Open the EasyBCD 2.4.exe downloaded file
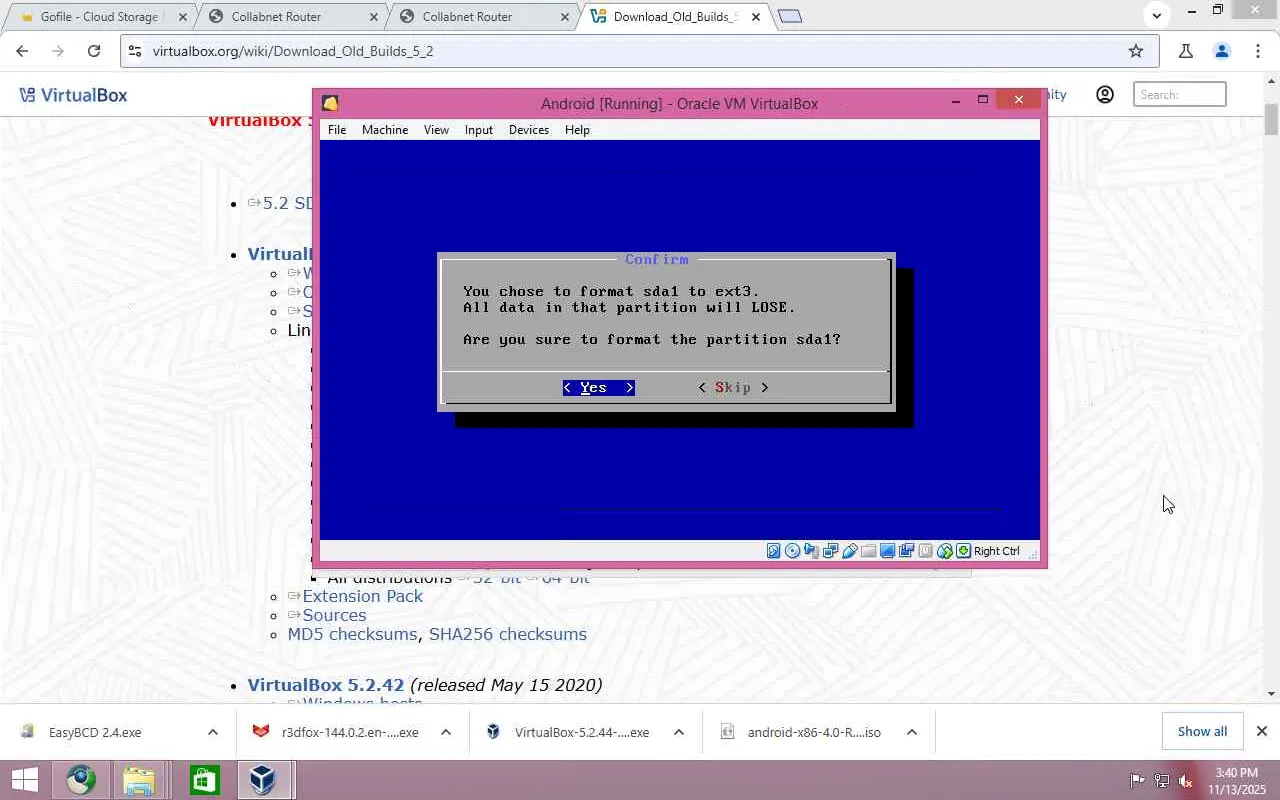Screen dimensions: 1280x800 tap(95, 732)
